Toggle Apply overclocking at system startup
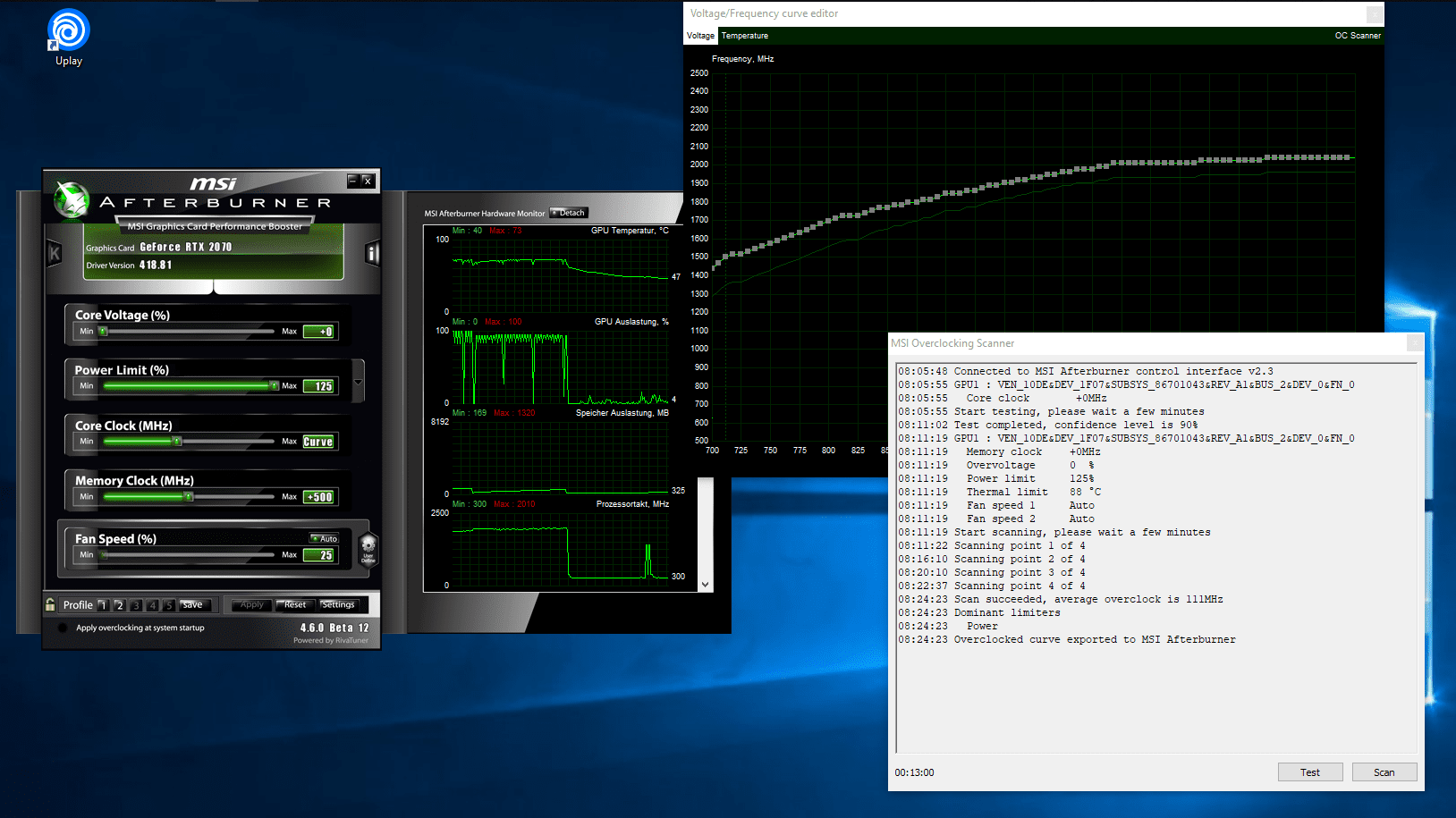The image size is (1456, 818). tap(63, 628)
